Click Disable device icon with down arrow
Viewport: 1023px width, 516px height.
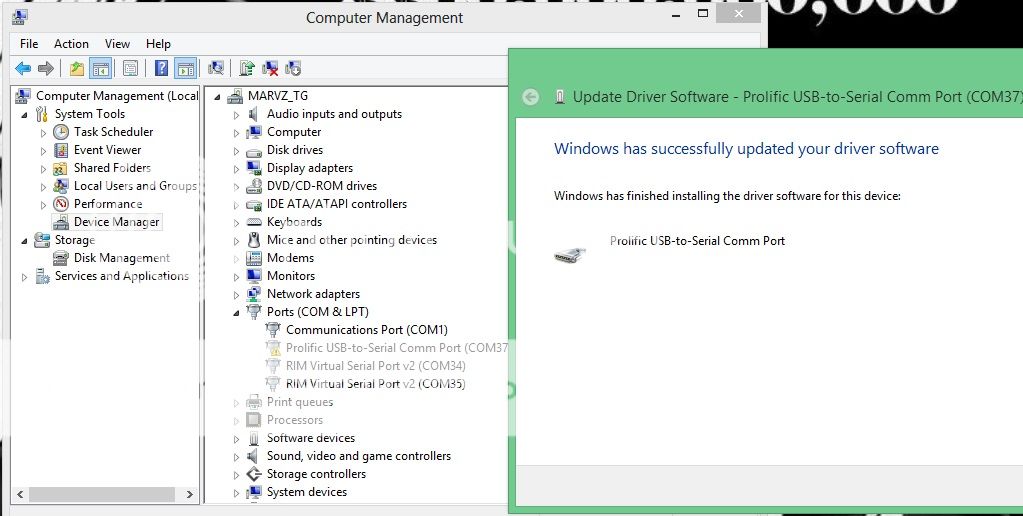click(x=293, y=68)
